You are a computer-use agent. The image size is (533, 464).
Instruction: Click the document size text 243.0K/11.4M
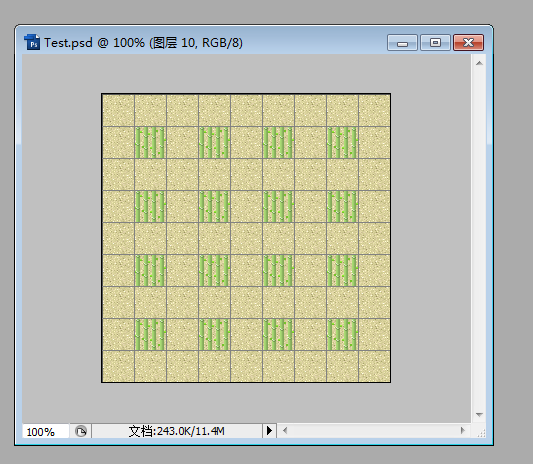[x=176, y=431]
